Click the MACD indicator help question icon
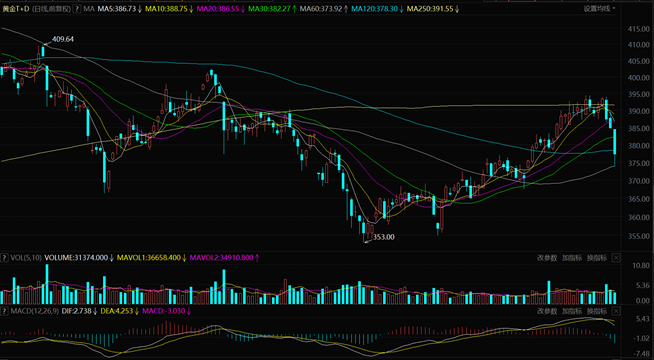 click(x=4, y=311)
